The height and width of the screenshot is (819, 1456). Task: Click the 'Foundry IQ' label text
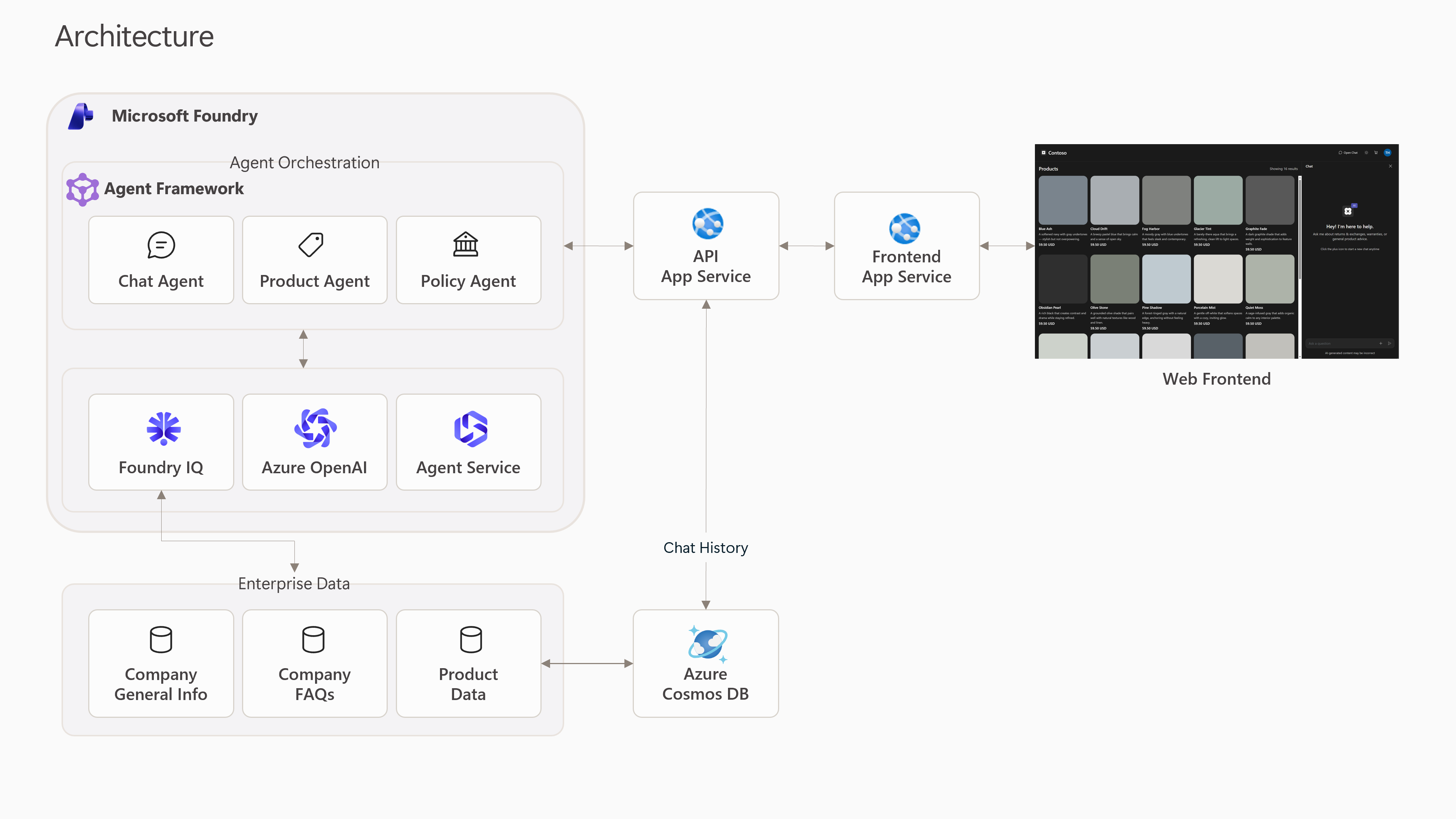pos(161,468)
